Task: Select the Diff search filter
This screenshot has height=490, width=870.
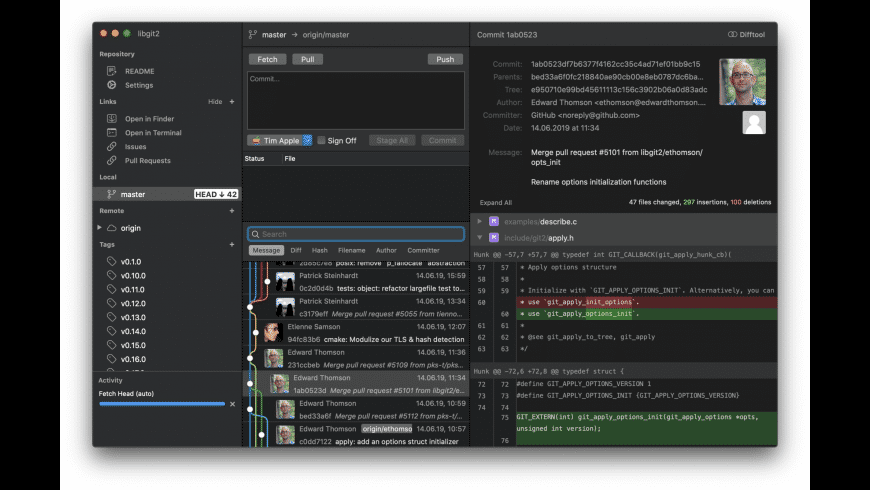Action: coord(296,250)
